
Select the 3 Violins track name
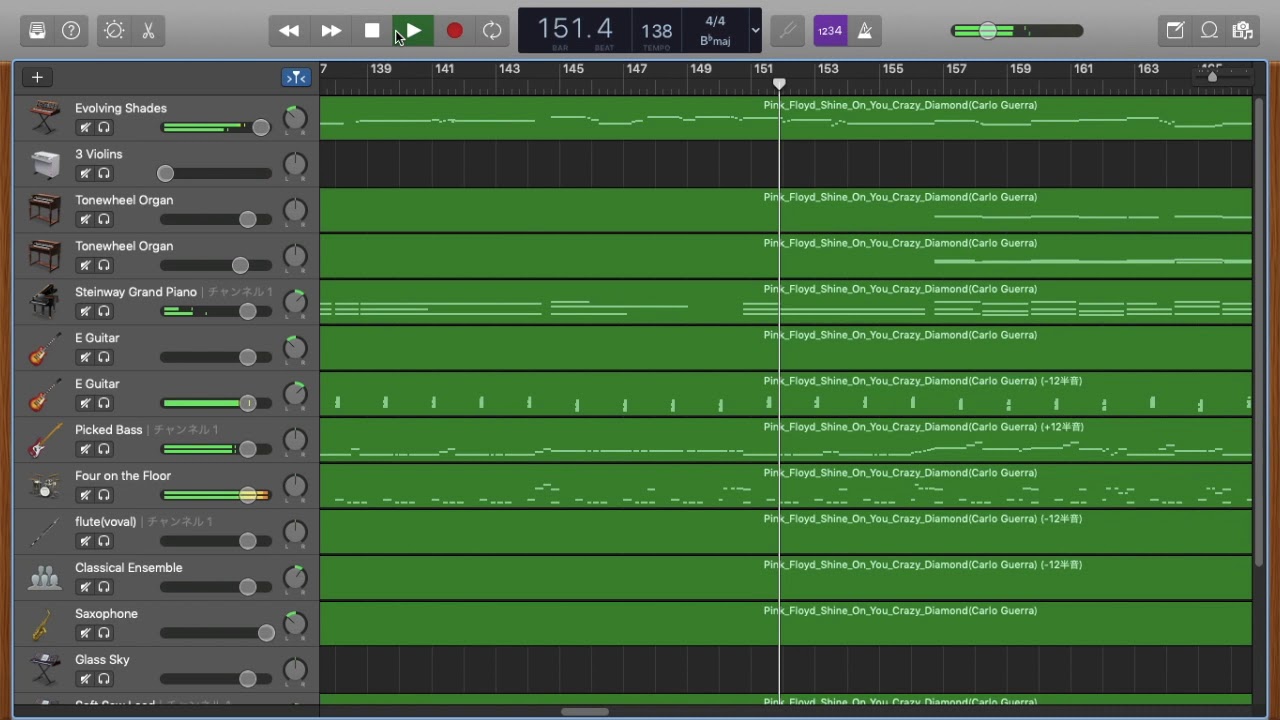pos(99,154)
